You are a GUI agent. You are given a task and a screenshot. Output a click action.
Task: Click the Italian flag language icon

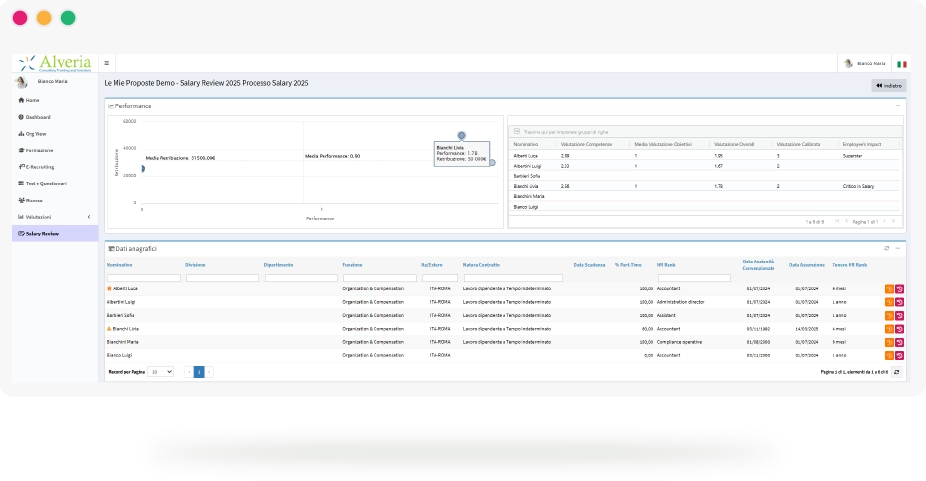(901, 64)
